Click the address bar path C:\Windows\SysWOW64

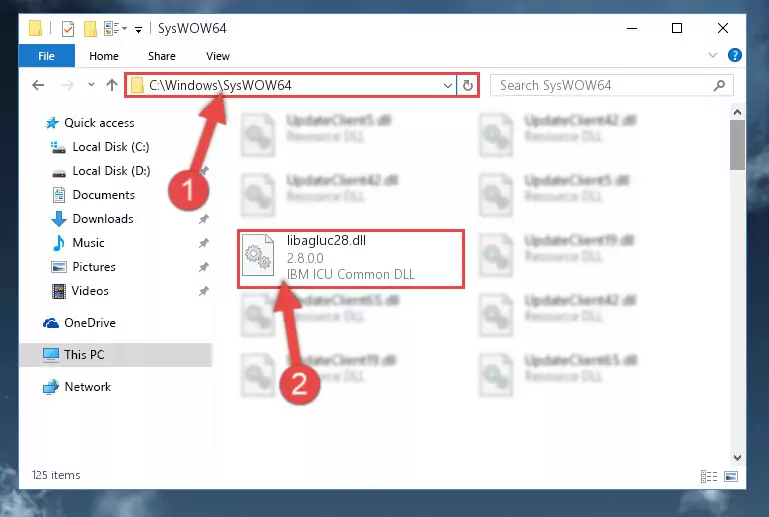[220, 85]
